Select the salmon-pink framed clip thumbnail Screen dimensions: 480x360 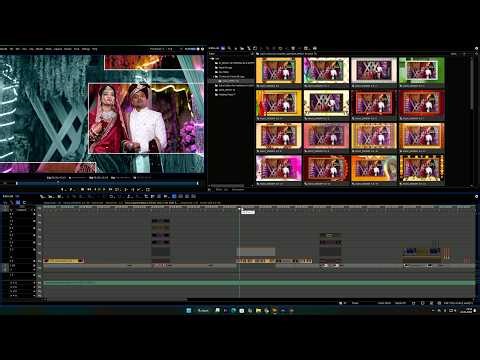tap(326, 136)
